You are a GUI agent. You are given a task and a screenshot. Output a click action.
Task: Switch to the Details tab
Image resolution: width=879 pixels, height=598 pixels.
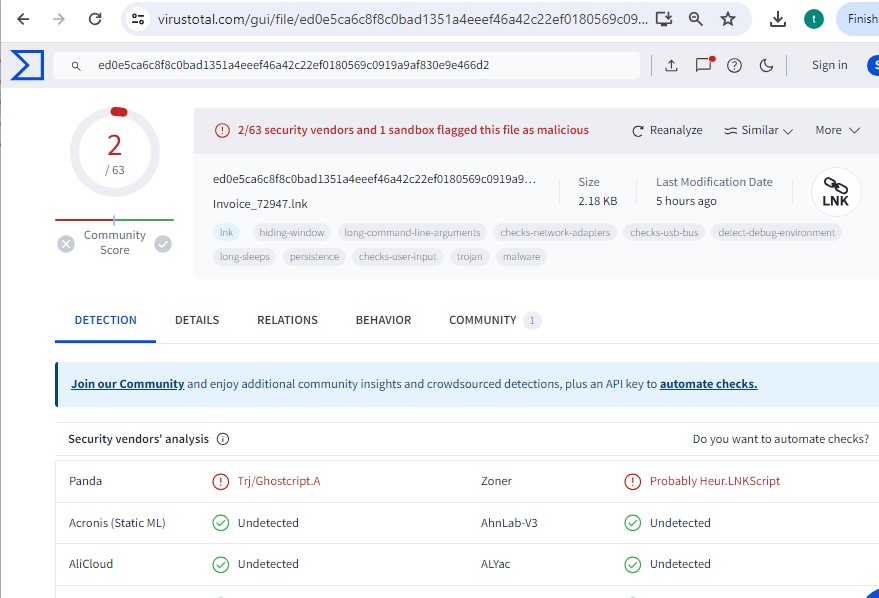pos(197,320)
